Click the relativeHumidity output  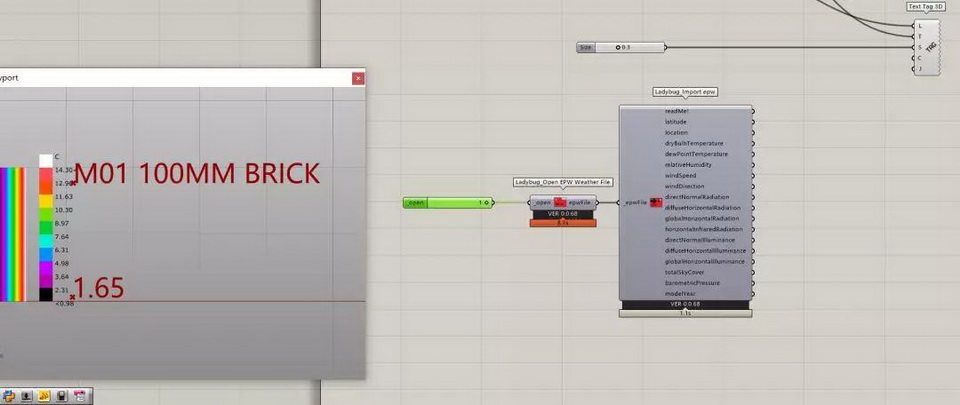(689, 165)
